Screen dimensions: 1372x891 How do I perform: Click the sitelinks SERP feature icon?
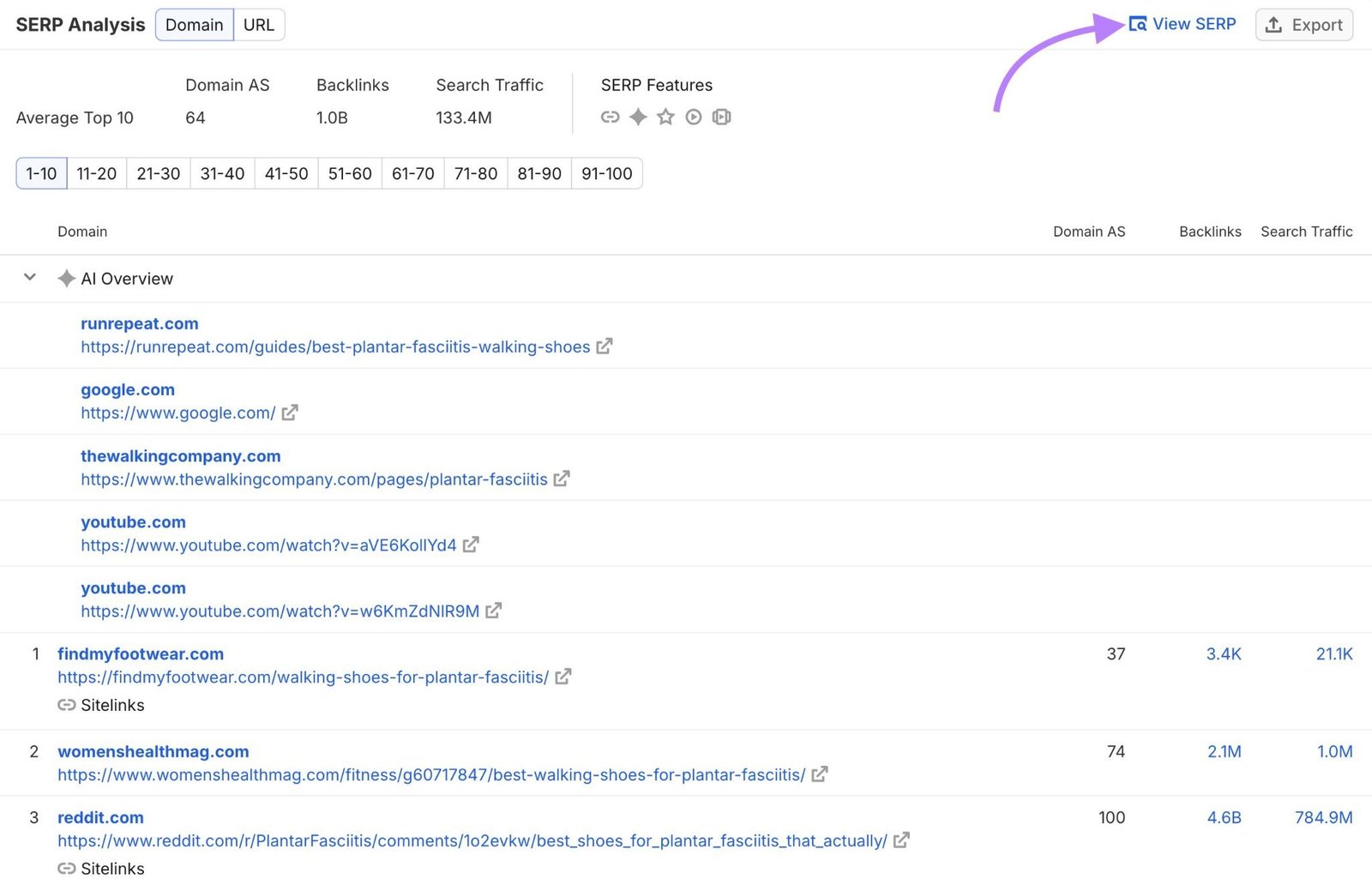[610, 117]
